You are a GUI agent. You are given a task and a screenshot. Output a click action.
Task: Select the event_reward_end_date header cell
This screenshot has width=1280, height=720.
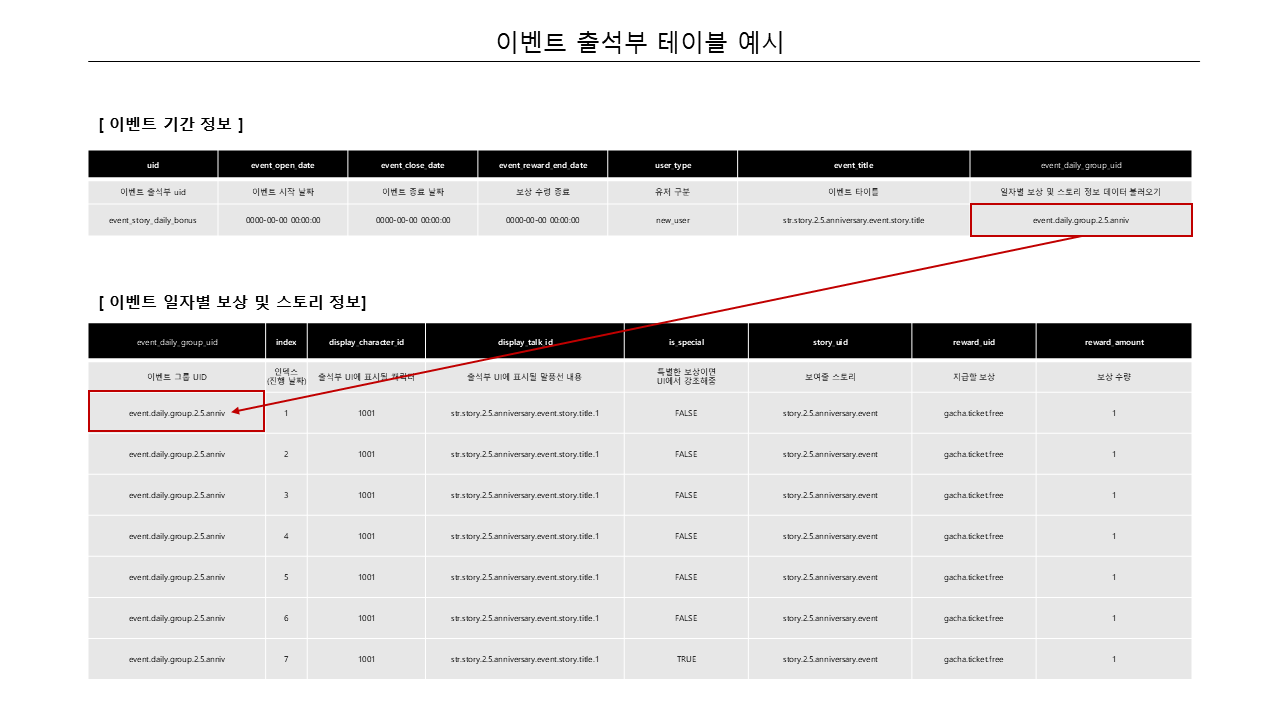point(543,165)
